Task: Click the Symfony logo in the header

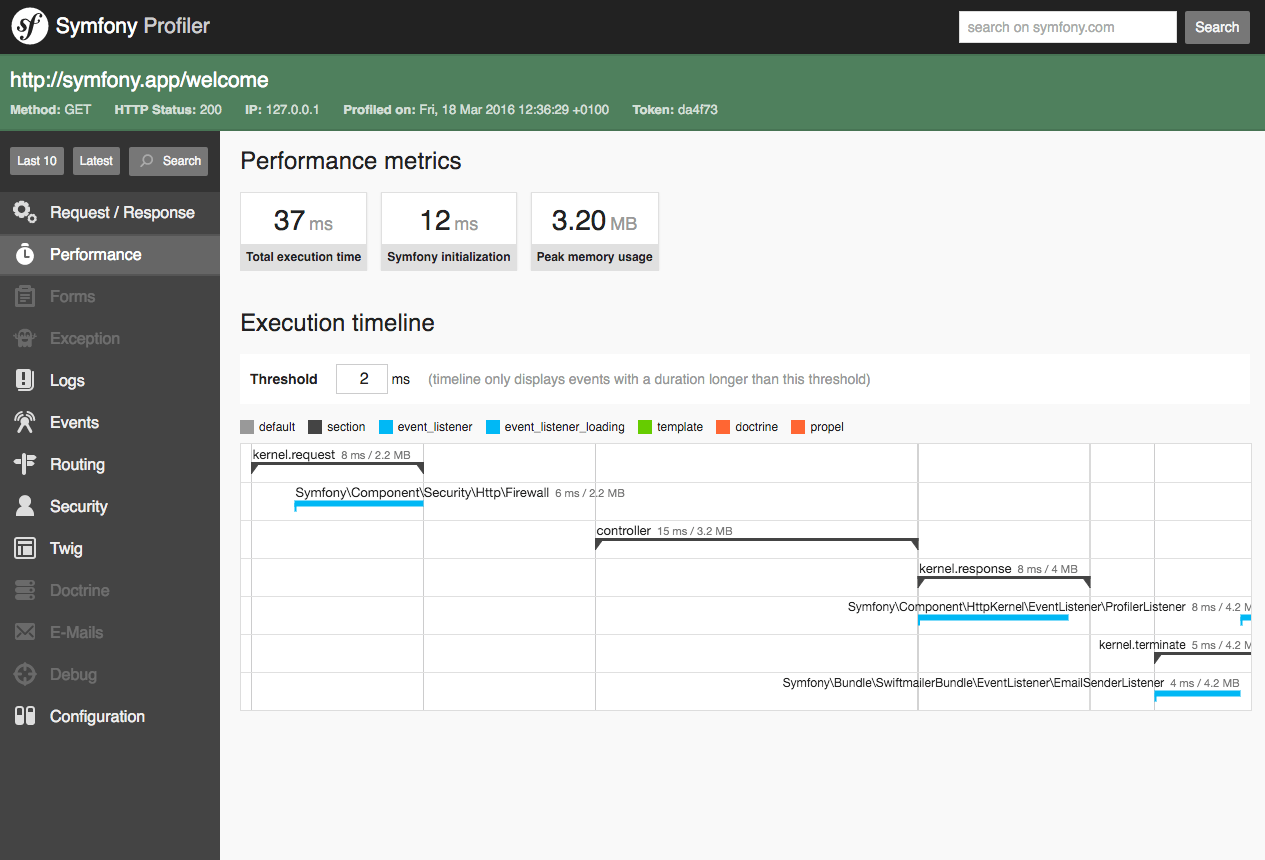Action: [29, 26]
